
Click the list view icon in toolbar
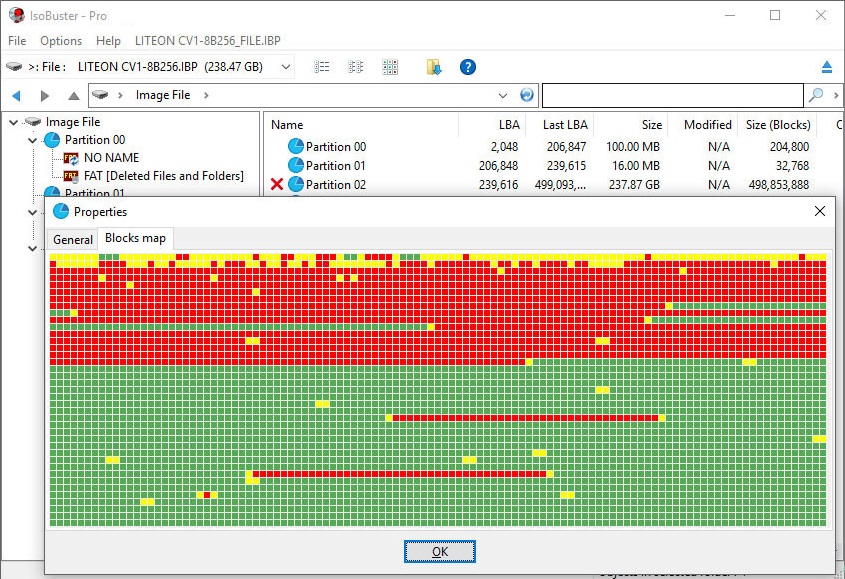(x=322, y=67)
